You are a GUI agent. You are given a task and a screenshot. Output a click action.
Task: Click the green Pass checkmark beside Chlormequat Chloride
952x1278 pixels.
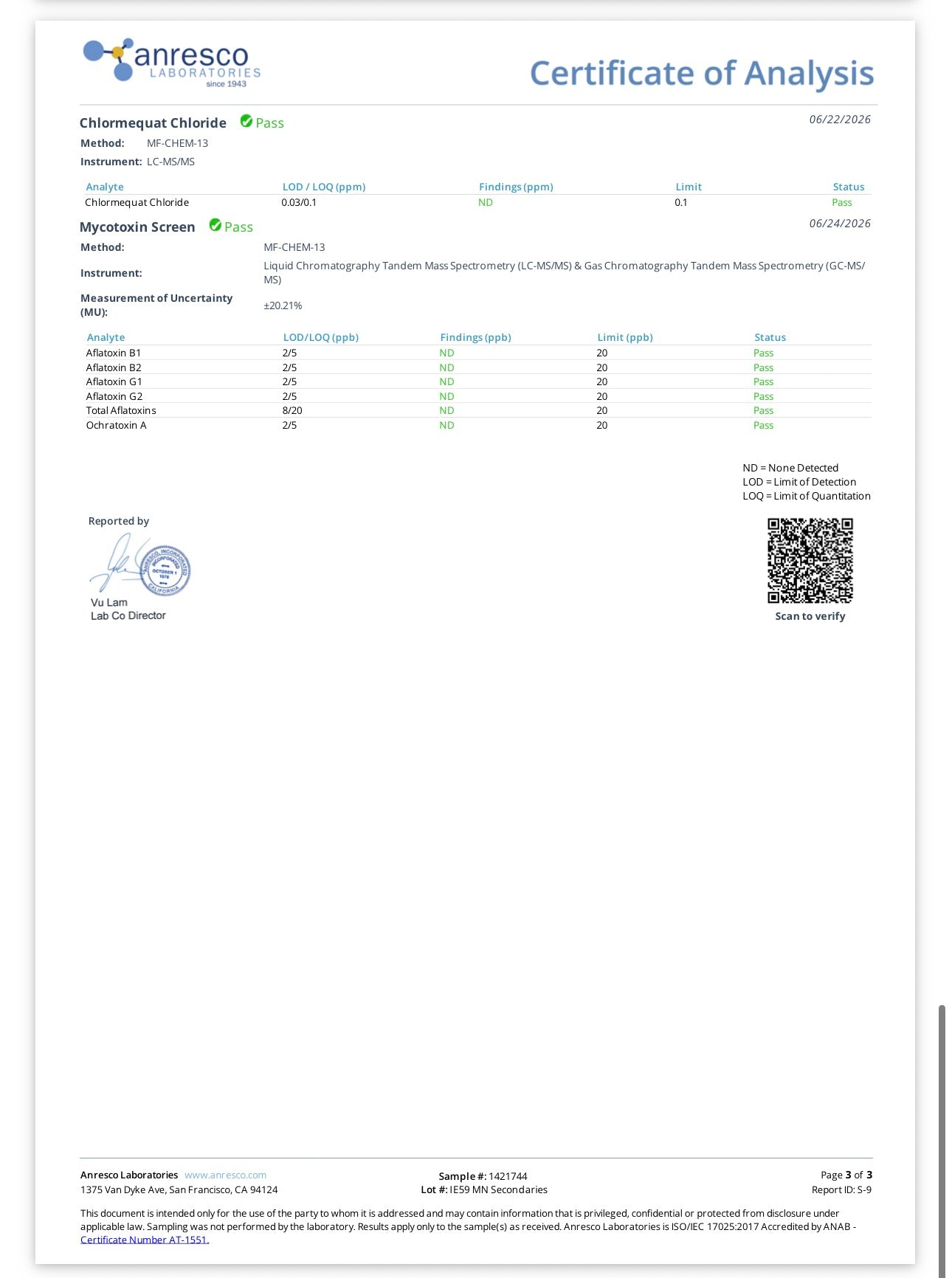(246, 122)
